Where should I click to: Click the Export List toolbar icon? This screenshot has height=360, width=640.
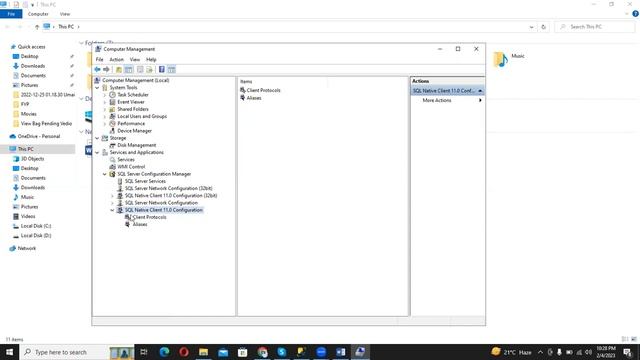pyautogui.click(x=149, y=69)
